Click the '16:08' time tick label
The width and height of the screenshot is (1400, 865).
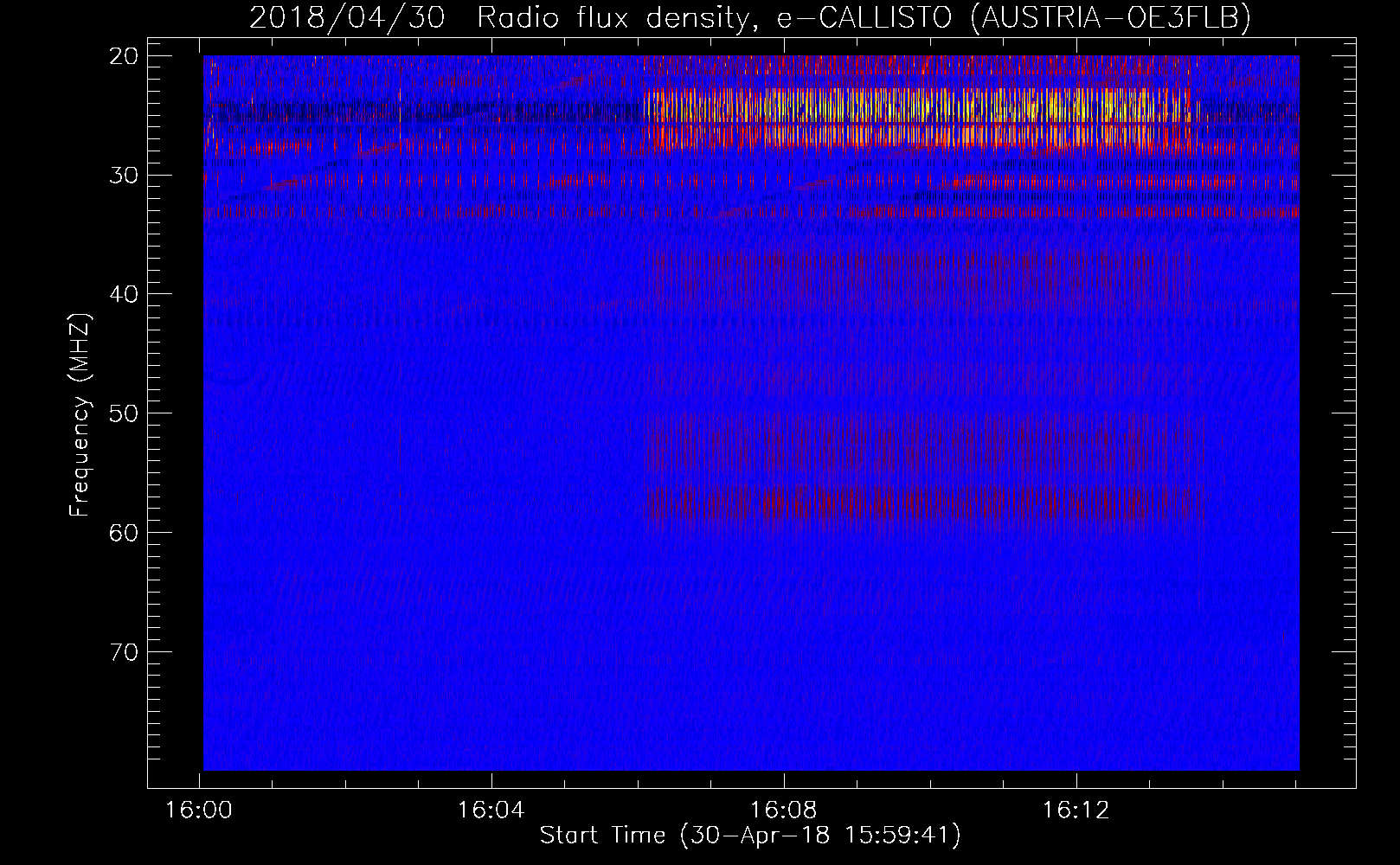click(x=784, y=811)
